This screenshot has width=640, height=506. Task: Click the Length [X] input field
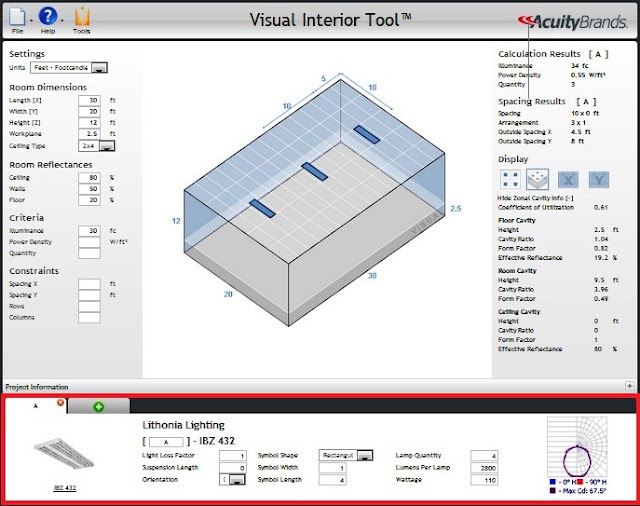[89, 100]
